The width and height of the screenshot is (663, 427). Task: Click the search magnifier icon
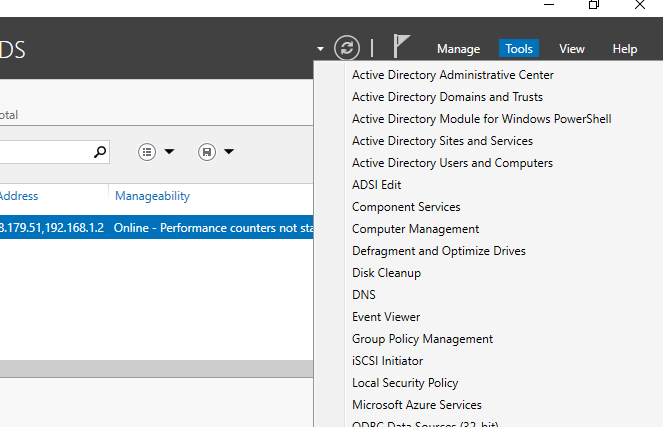[100, 152]
